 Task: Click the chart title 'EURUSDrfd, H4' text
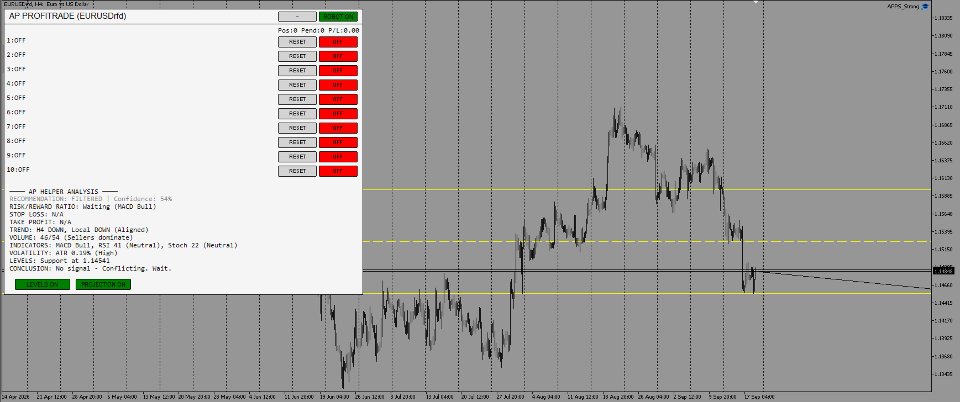point(23,4)
